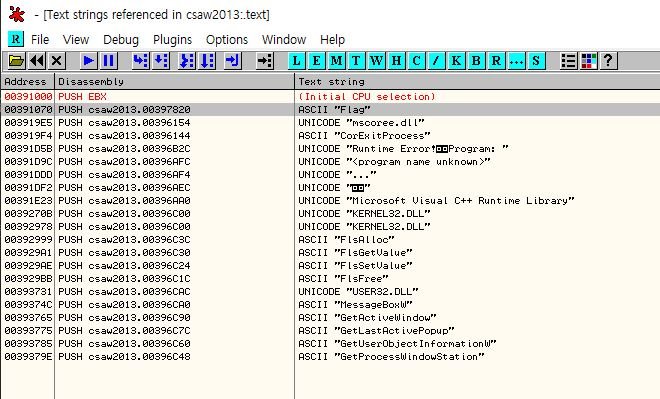Show Handles with H button
The height and width of the screenshot is (399, 660).
pos(396,61)
